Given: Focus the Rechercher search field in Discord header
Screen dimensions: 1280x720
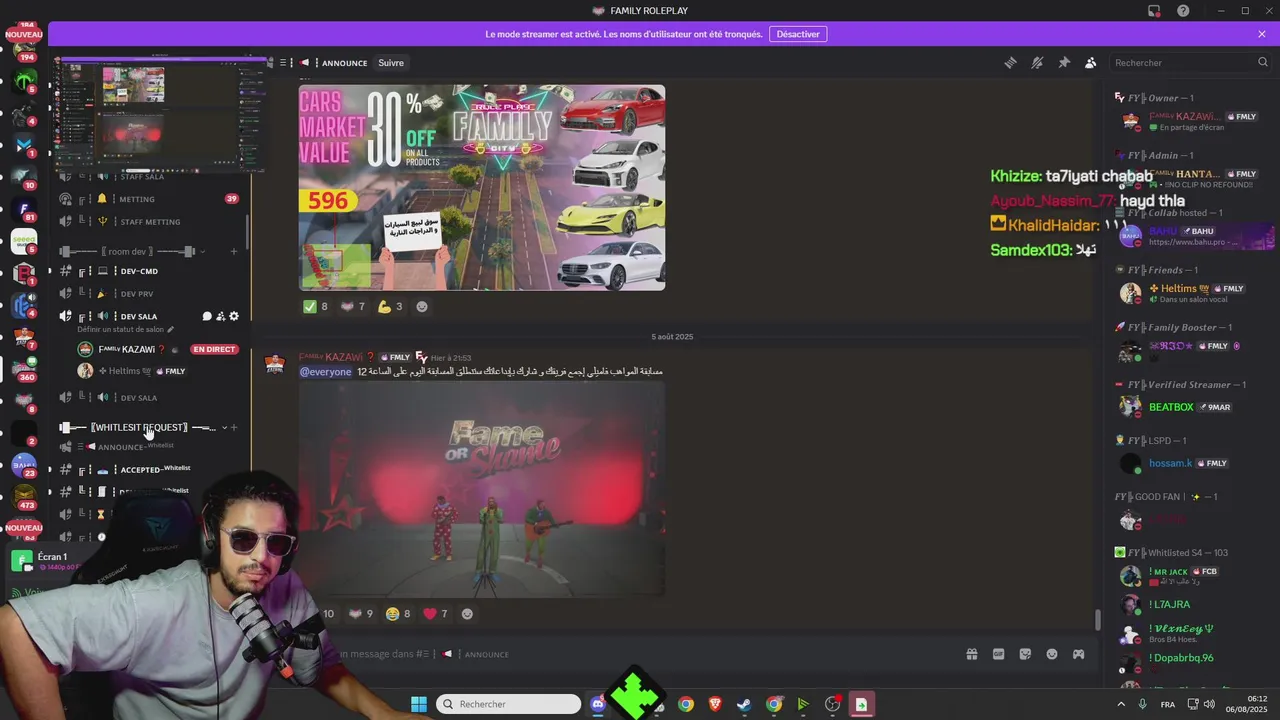Looking at the screenshot, I should pos(1190,62).
